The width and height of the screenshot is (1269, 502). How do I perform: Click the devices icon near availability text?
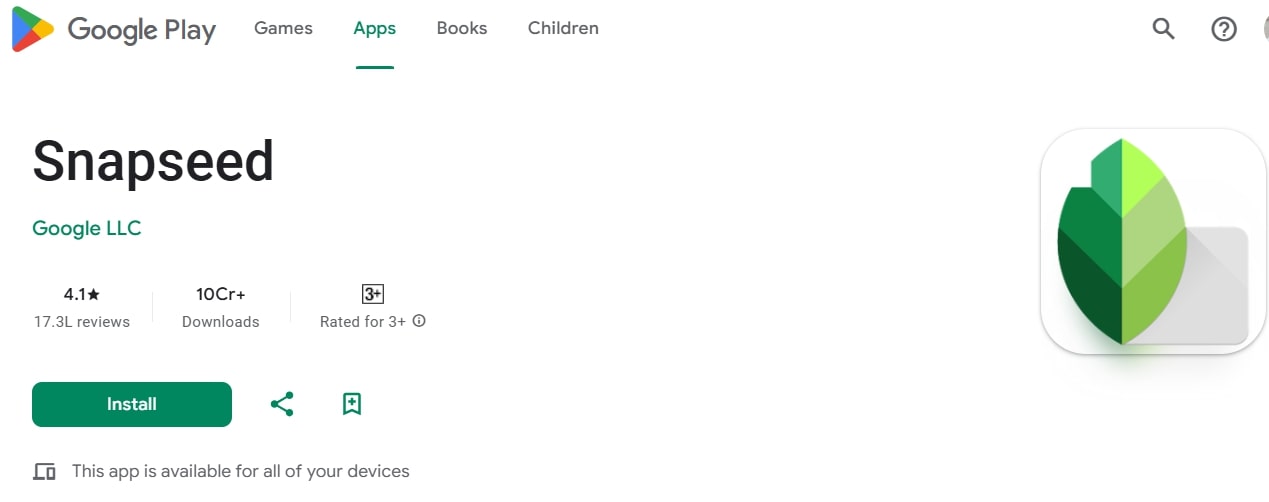(x=44, y=471)
